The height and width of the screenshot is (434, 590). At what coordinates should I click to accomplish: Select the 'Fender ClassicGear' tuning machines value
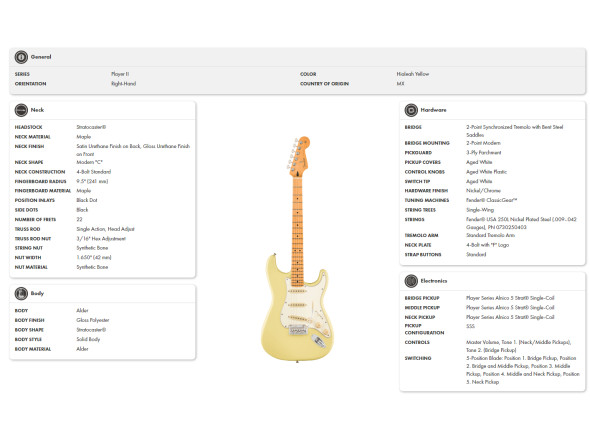492,200
